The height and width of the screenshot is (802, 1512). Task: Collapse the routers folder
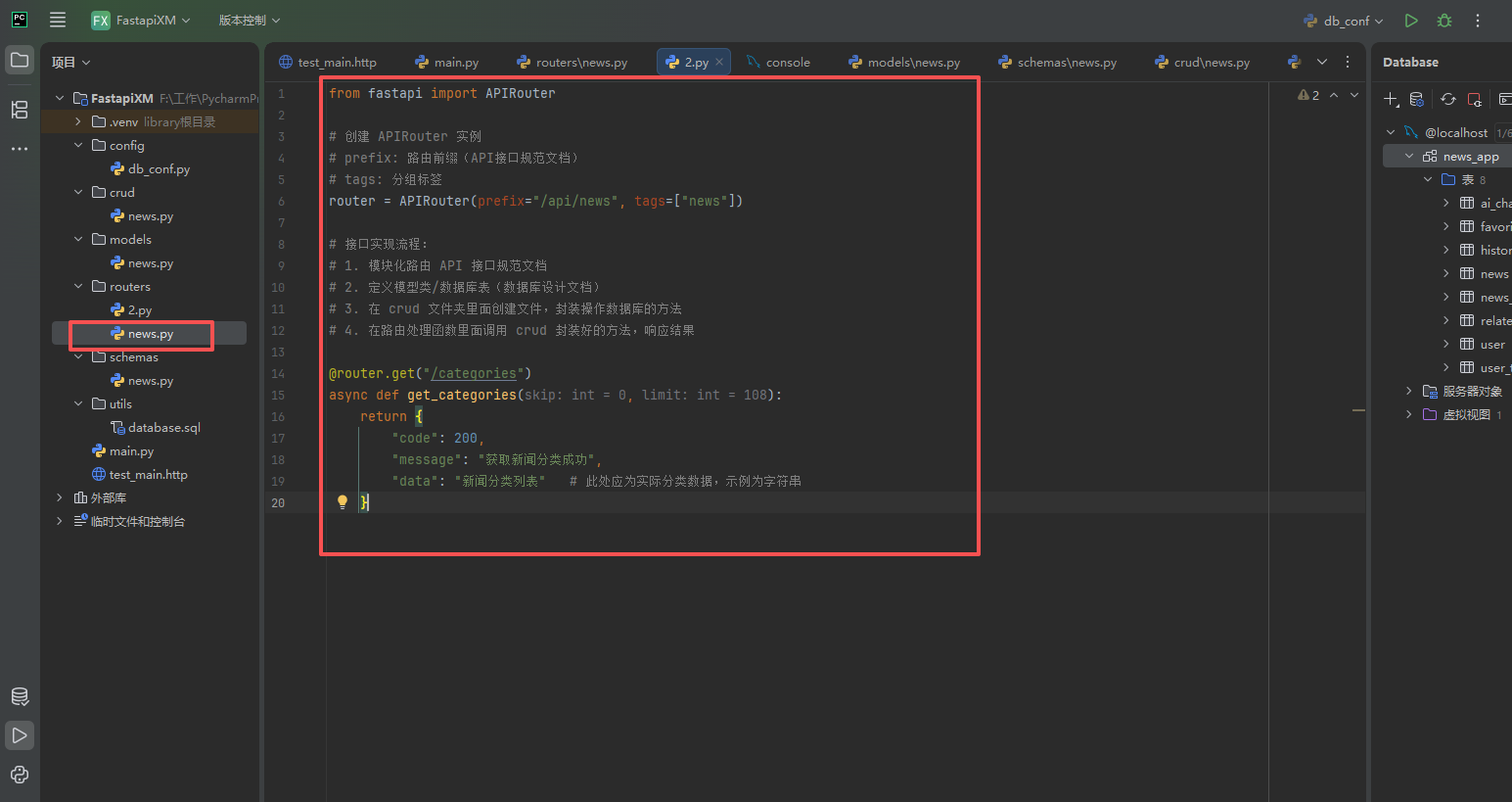point(78,286)
